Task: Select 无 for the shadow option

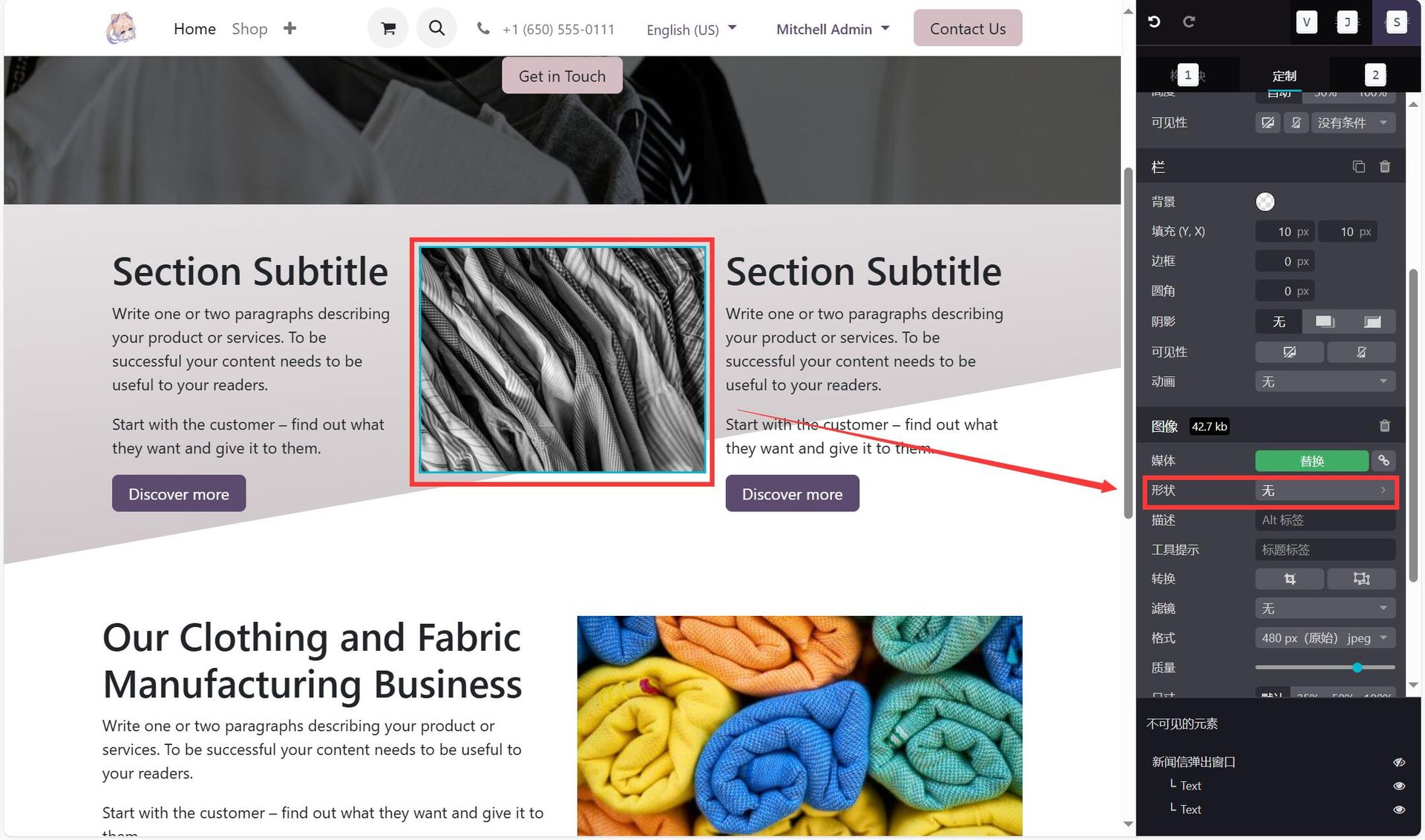Action: 1279,321
